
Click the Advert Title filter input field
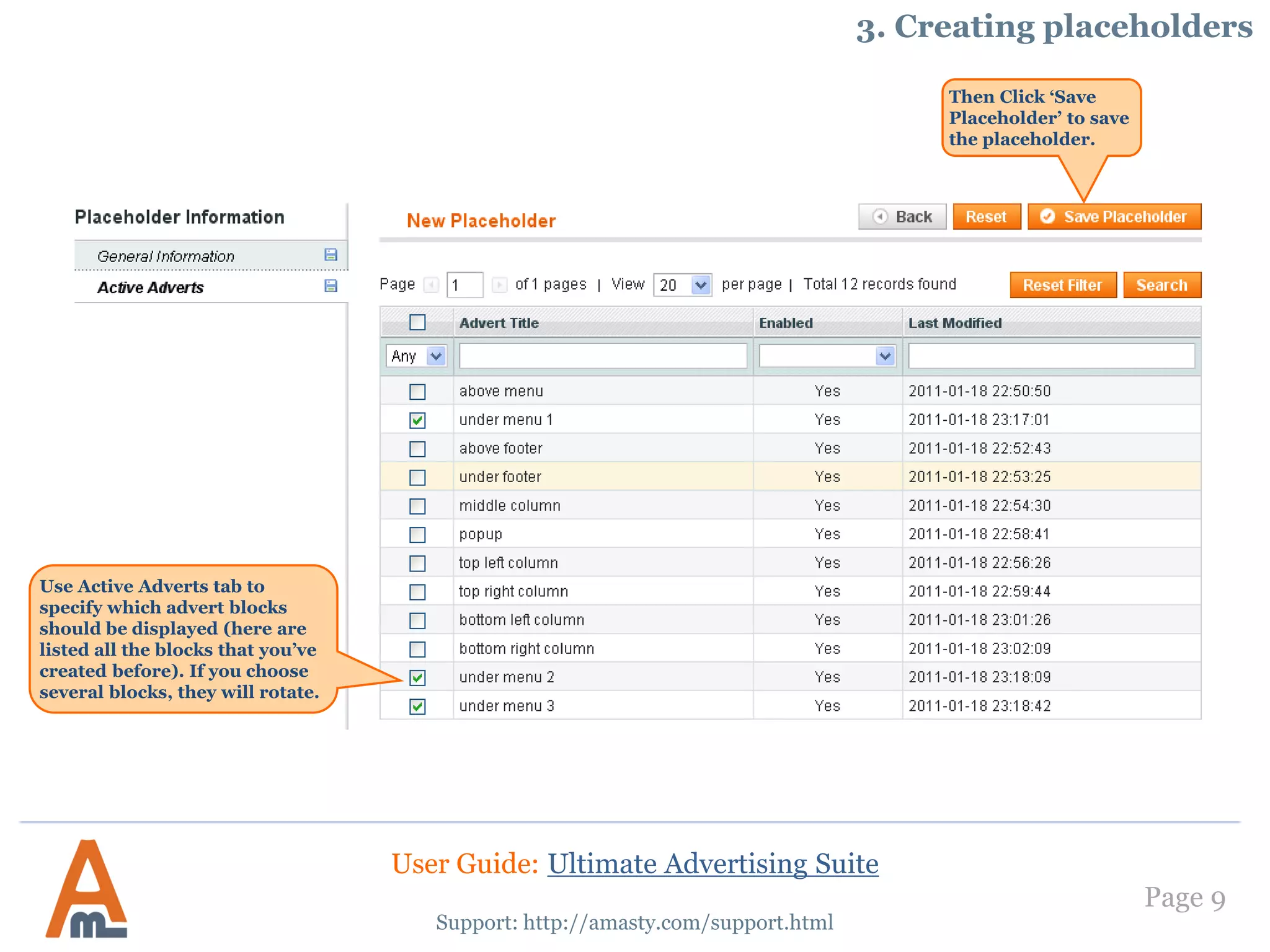click(x=603, y=356)
